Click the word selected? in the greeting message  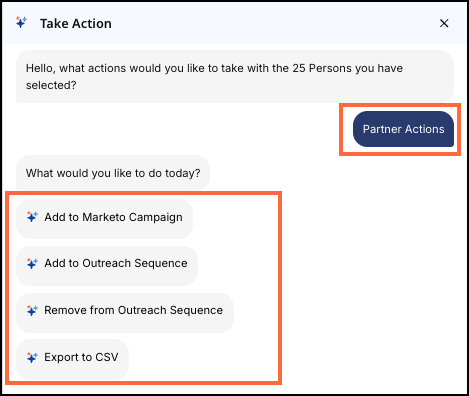[51, 85]
